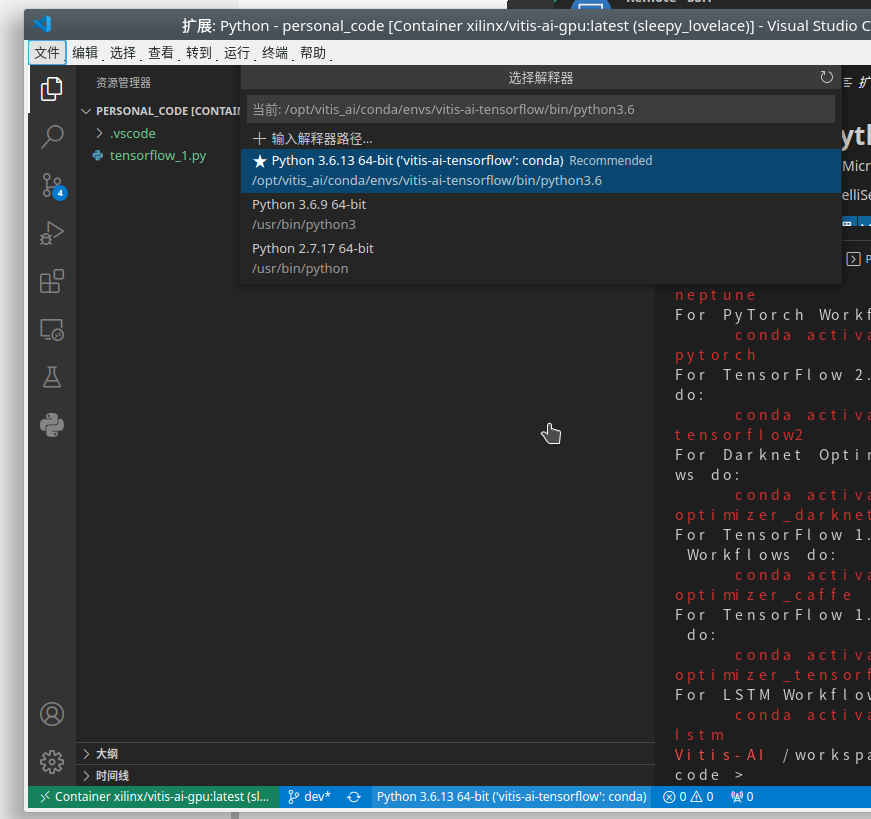
Task: Open the Accounts icon
Action: (52, 714)
